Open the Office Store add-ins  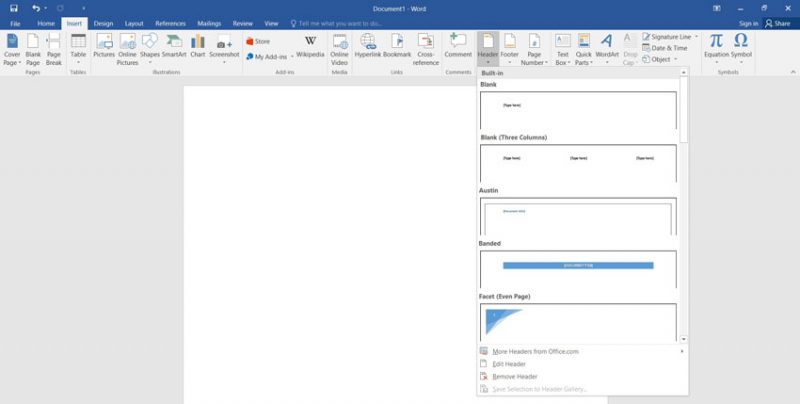[x=258, y=41]
